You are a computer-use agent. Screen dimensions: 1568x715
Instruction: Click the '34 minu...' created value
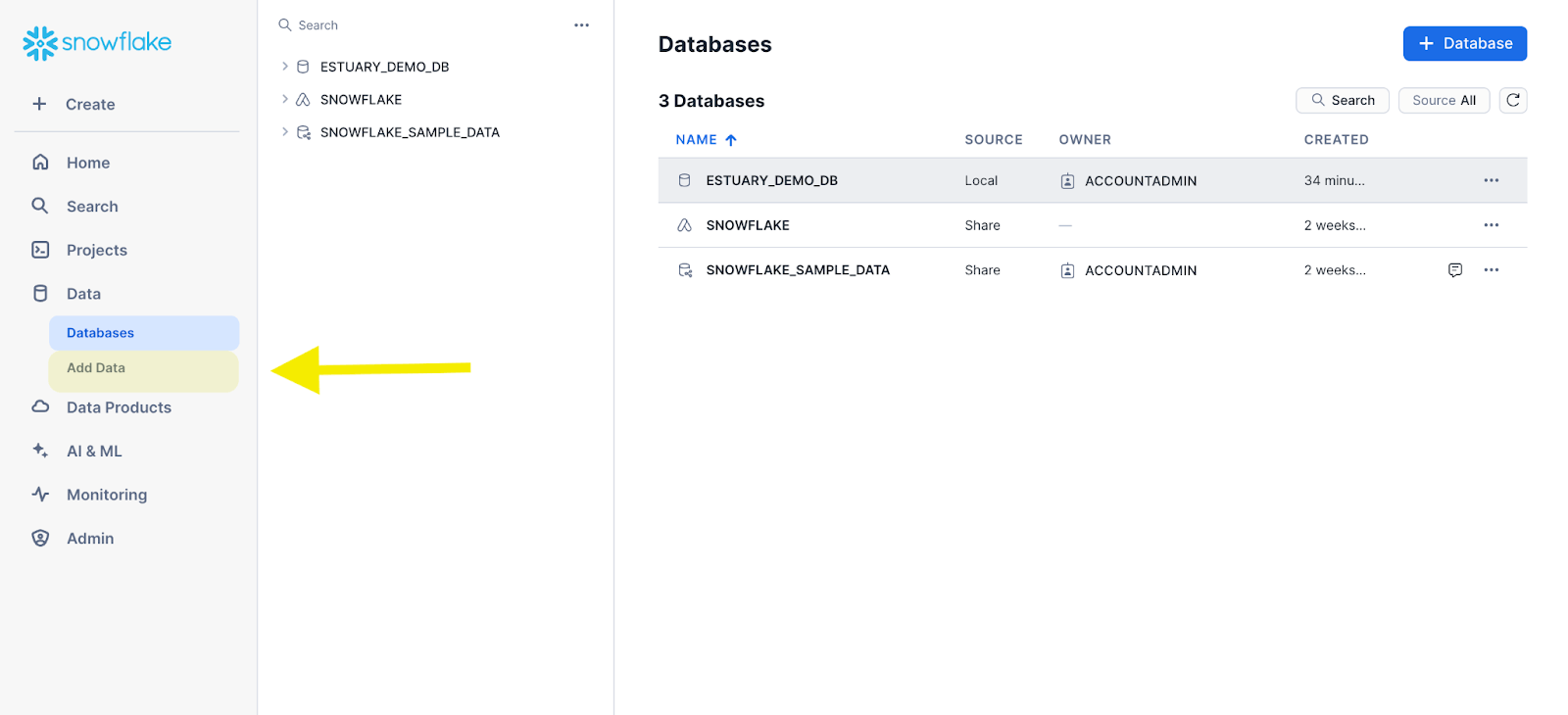pyautogui.click(x=1334, y=180)
